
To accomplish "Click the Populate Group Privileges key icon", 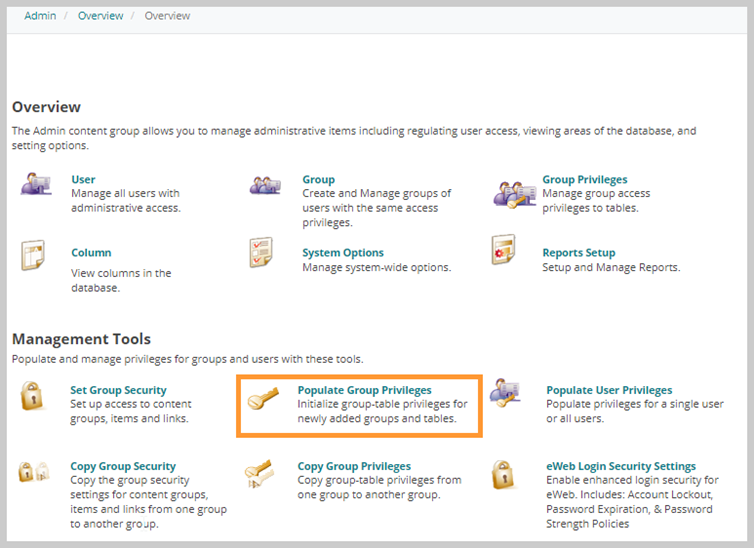I will [x=263, y=399].
